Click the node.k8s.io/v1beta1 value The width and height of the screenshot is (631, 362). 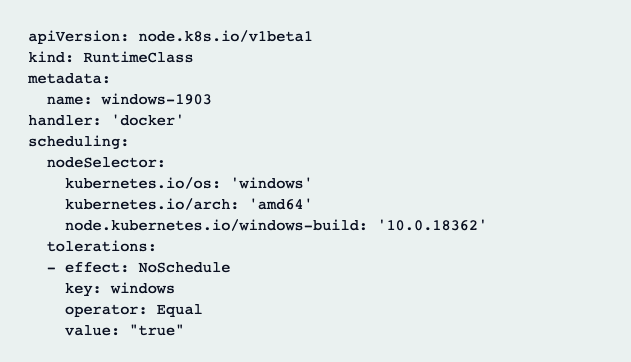click(x=225, y=37)
